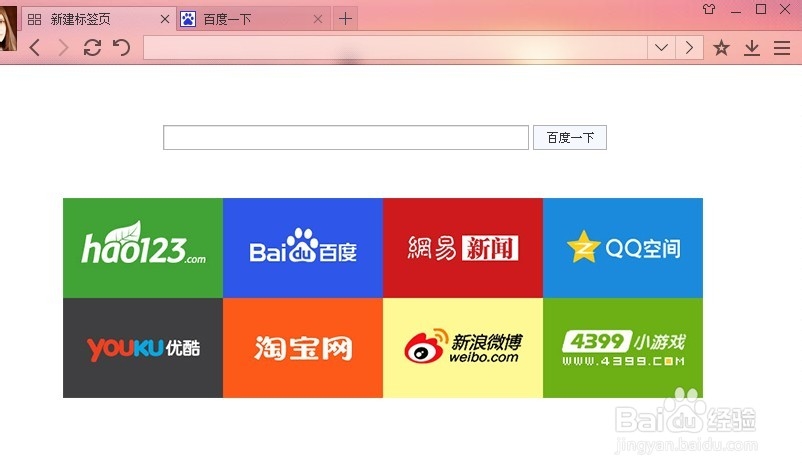Minimize the browser window
The width and height of the screenshot is (802, 472).
pos(736,10)
